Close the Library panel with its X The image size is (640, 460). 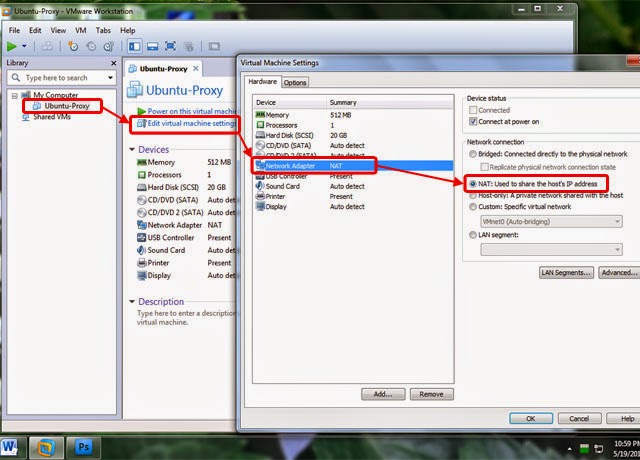click(x=113, y=63)
